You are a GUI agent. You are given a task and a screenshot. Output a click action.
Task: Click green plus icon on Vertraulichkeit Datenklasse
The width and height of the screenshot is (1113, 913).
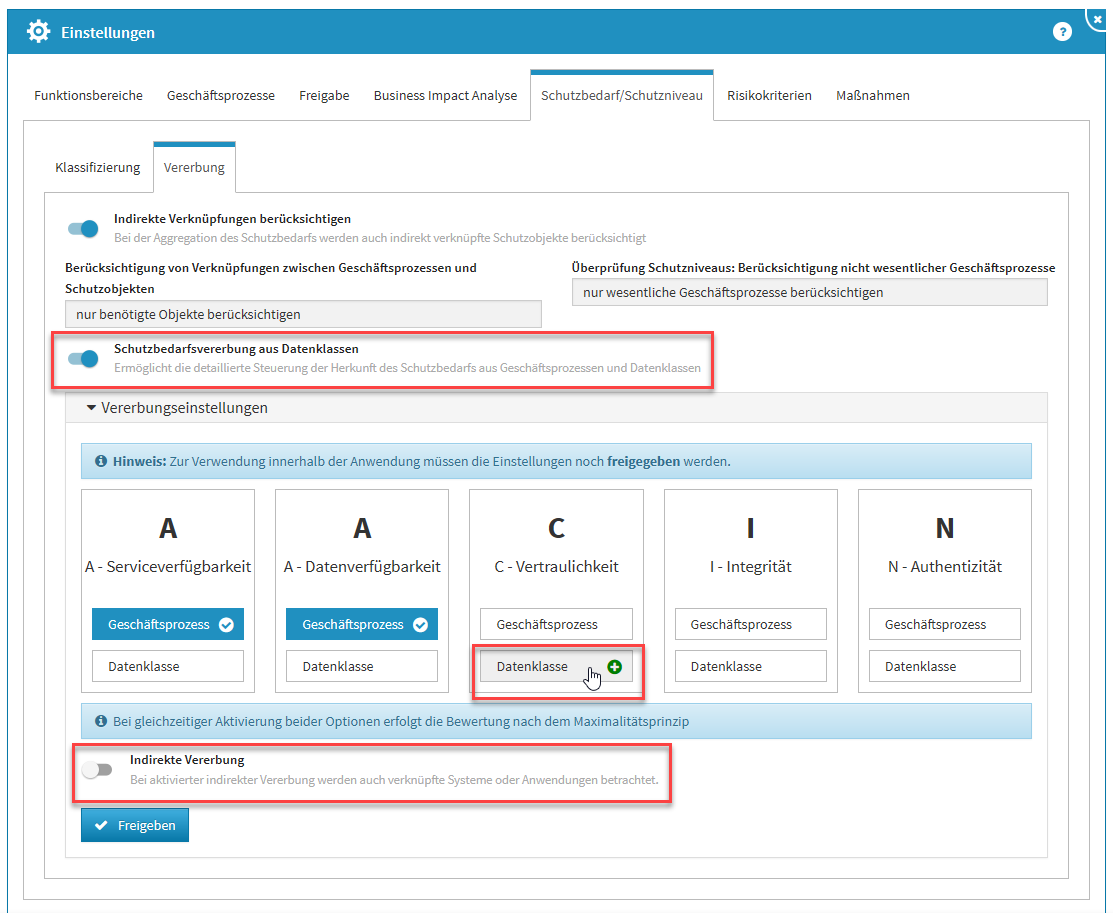[614, 667]
